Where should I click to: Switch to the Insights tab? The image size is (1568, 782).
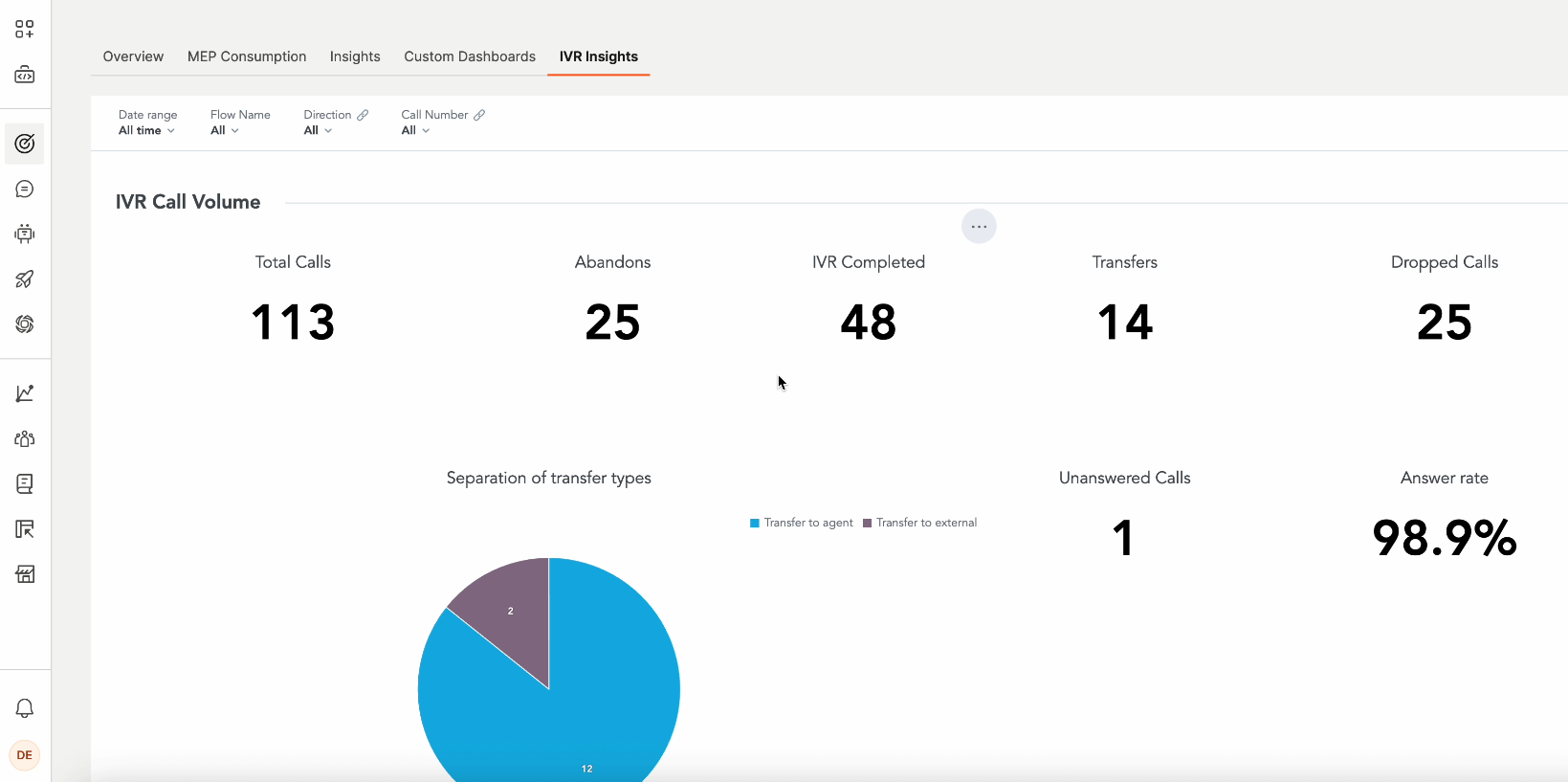[355, 56]
